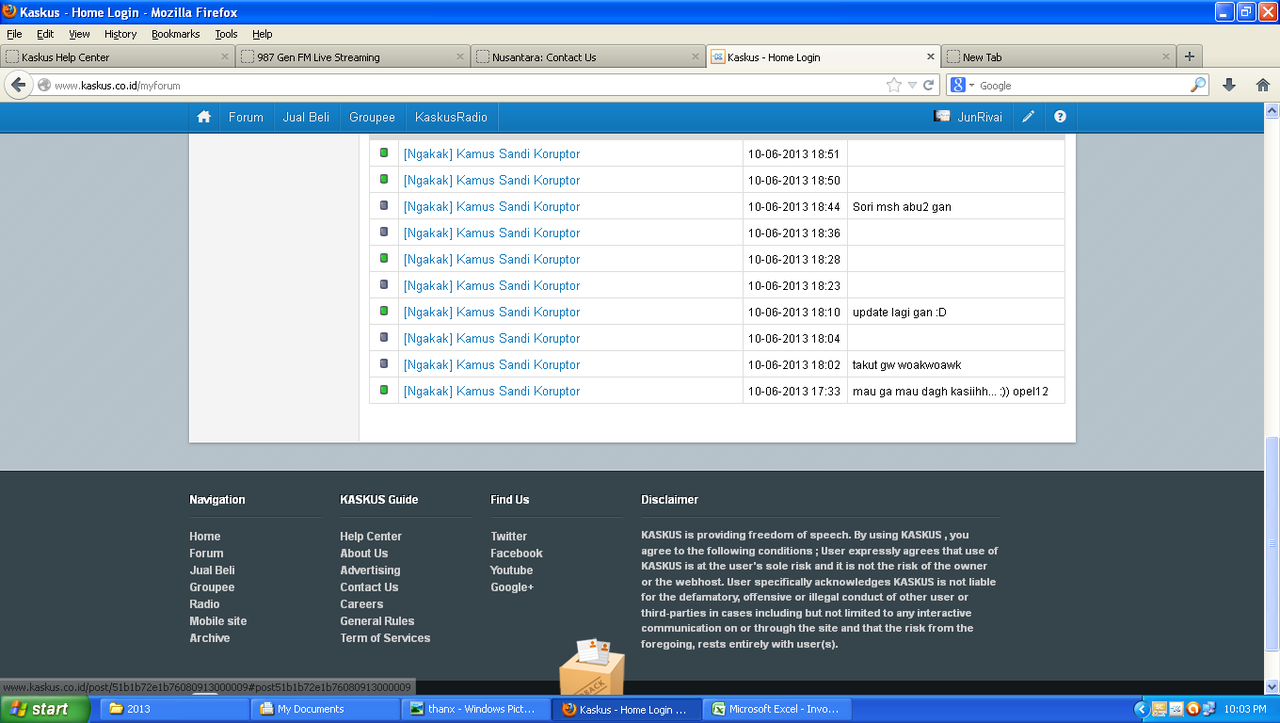Open Forum in Kaskus navbar
1280x723 pixels.
tap(246, 117)
